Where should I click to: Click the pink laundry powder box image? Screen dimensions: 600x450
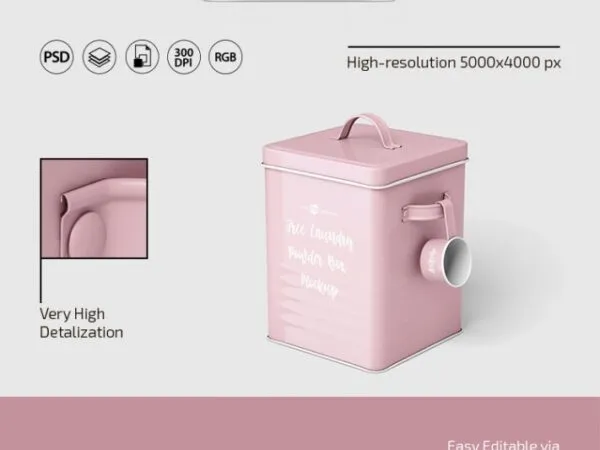click(x=365, y=243)
